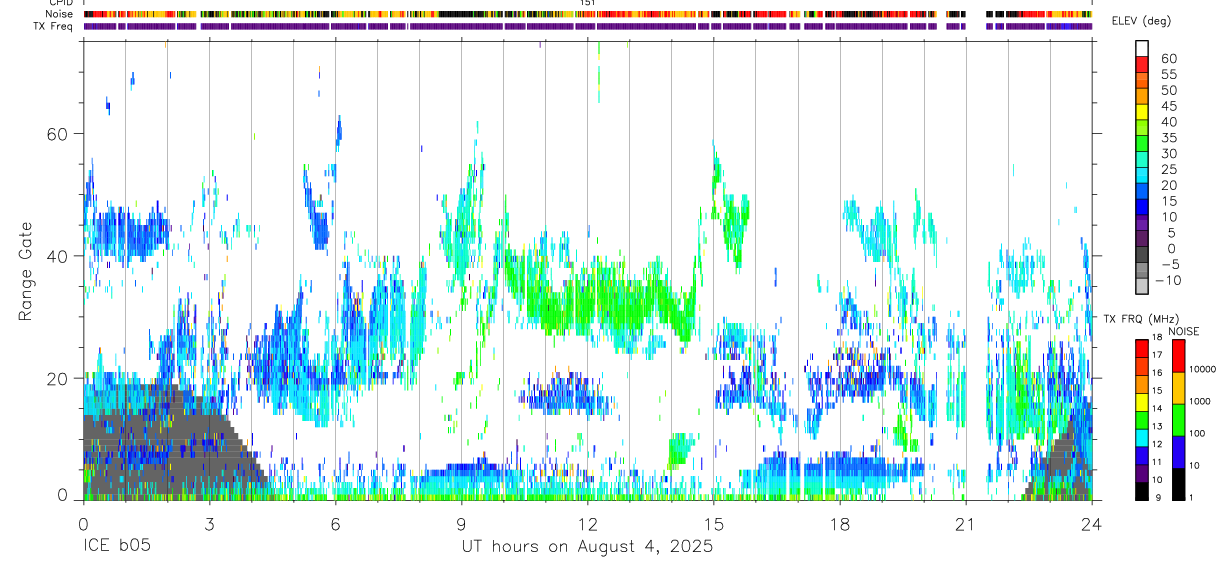Click the '60' elevation colorbar value

[x=1168, y=59]
